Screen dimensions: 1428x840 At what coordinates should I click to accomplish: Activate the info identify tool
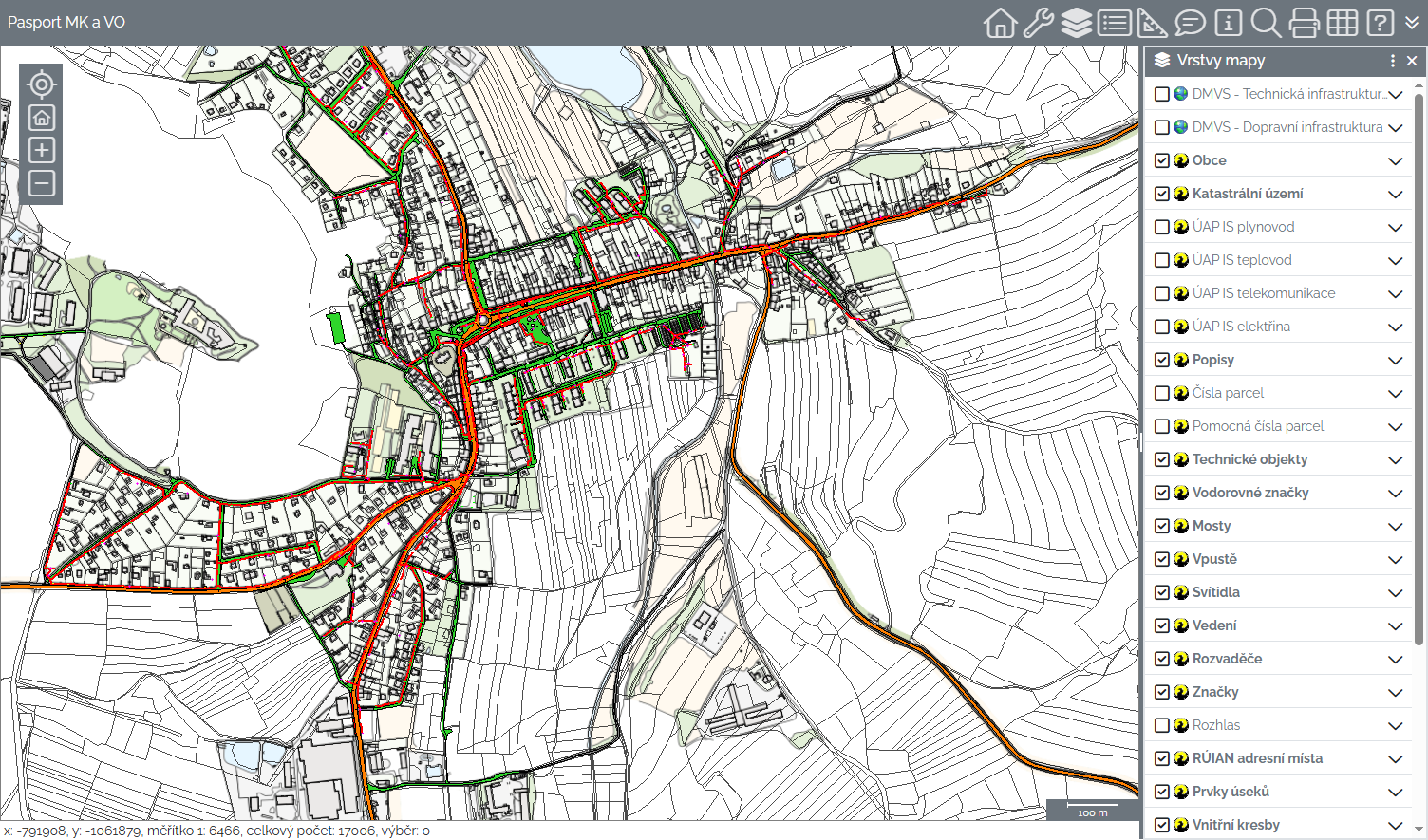(x=1228, y=23)
